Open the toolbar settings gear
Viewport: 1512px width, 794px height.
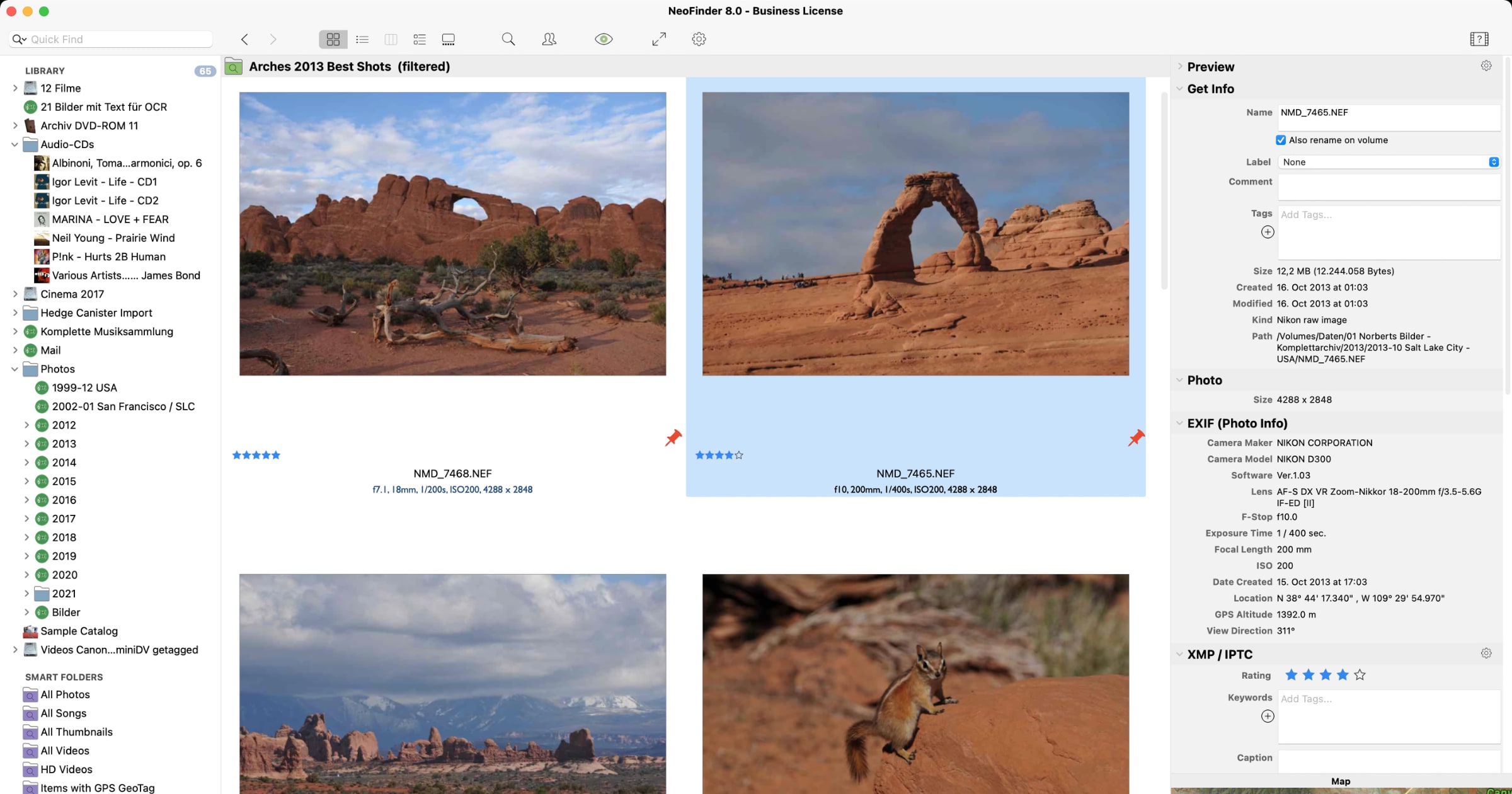pos(699,39)
